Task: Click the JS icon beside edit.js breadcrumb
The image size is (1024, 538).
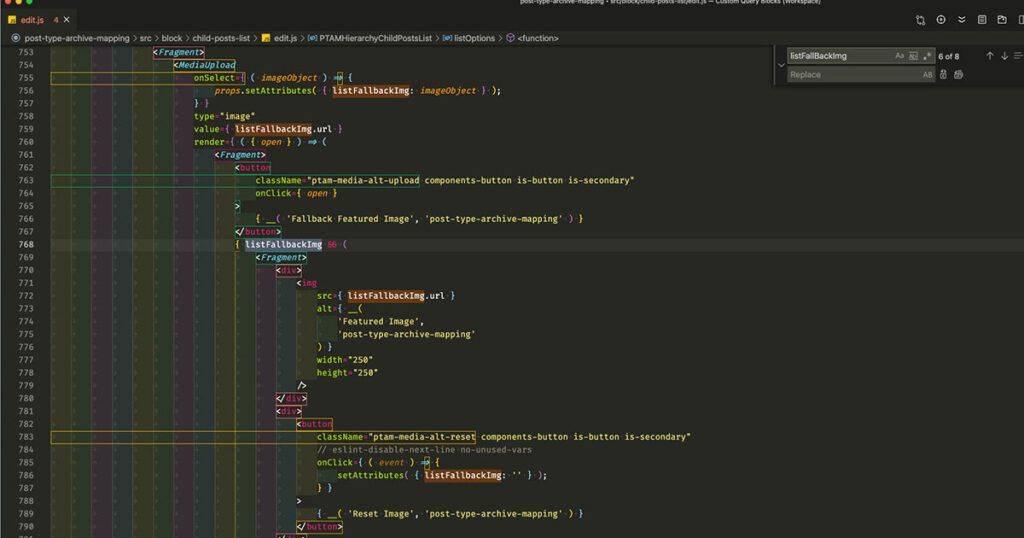Action: (x=266, y=39)
